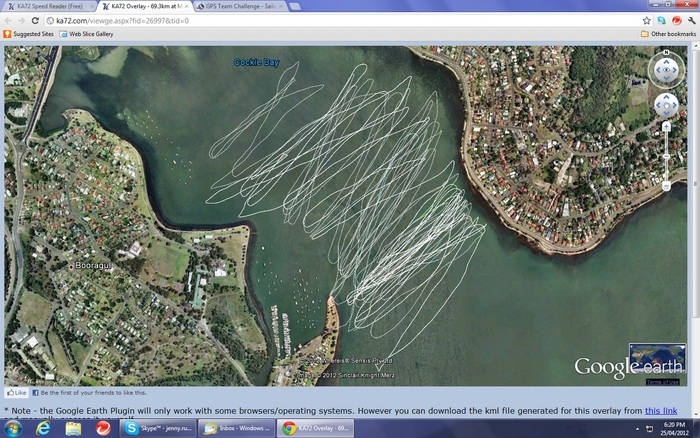Click the look-around eye control in the compass
Screen dimensions: 700x438
[666, 69]
